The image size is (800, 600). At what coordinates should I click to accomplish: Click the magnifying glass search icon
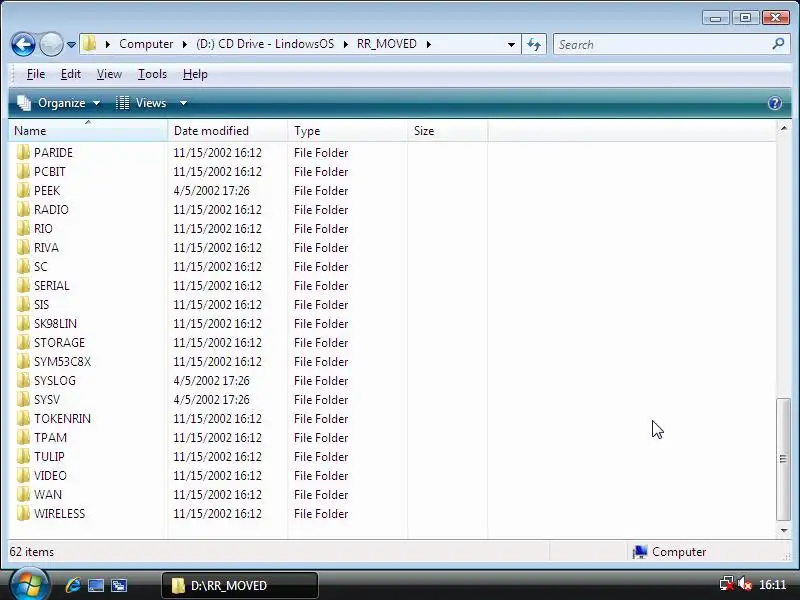(x=779, y=44)
